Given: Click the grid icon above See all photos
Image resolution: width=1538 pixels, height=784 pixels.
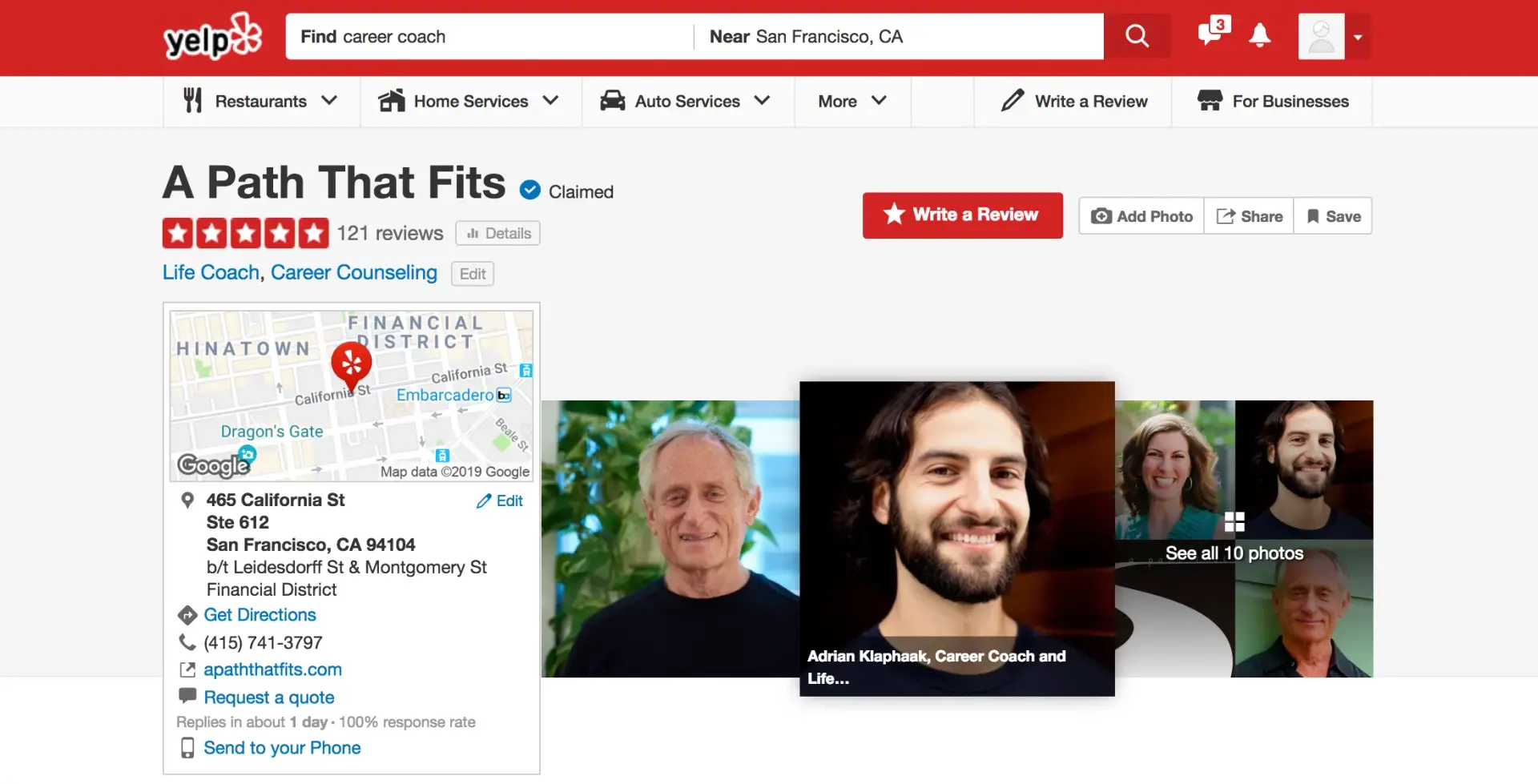Looking at the screenshot, I should click(1234, 522).
